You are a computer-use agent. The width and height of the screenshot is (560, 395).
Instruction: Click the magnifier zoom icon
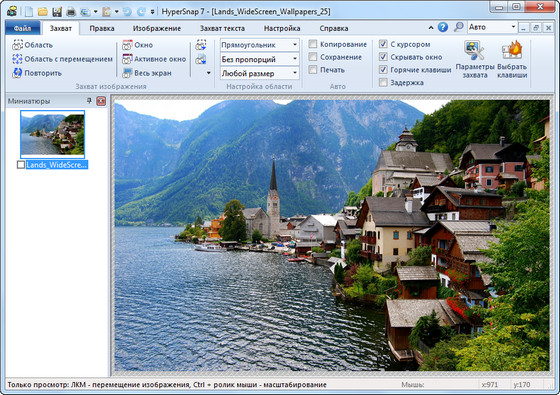click(458, 27)
